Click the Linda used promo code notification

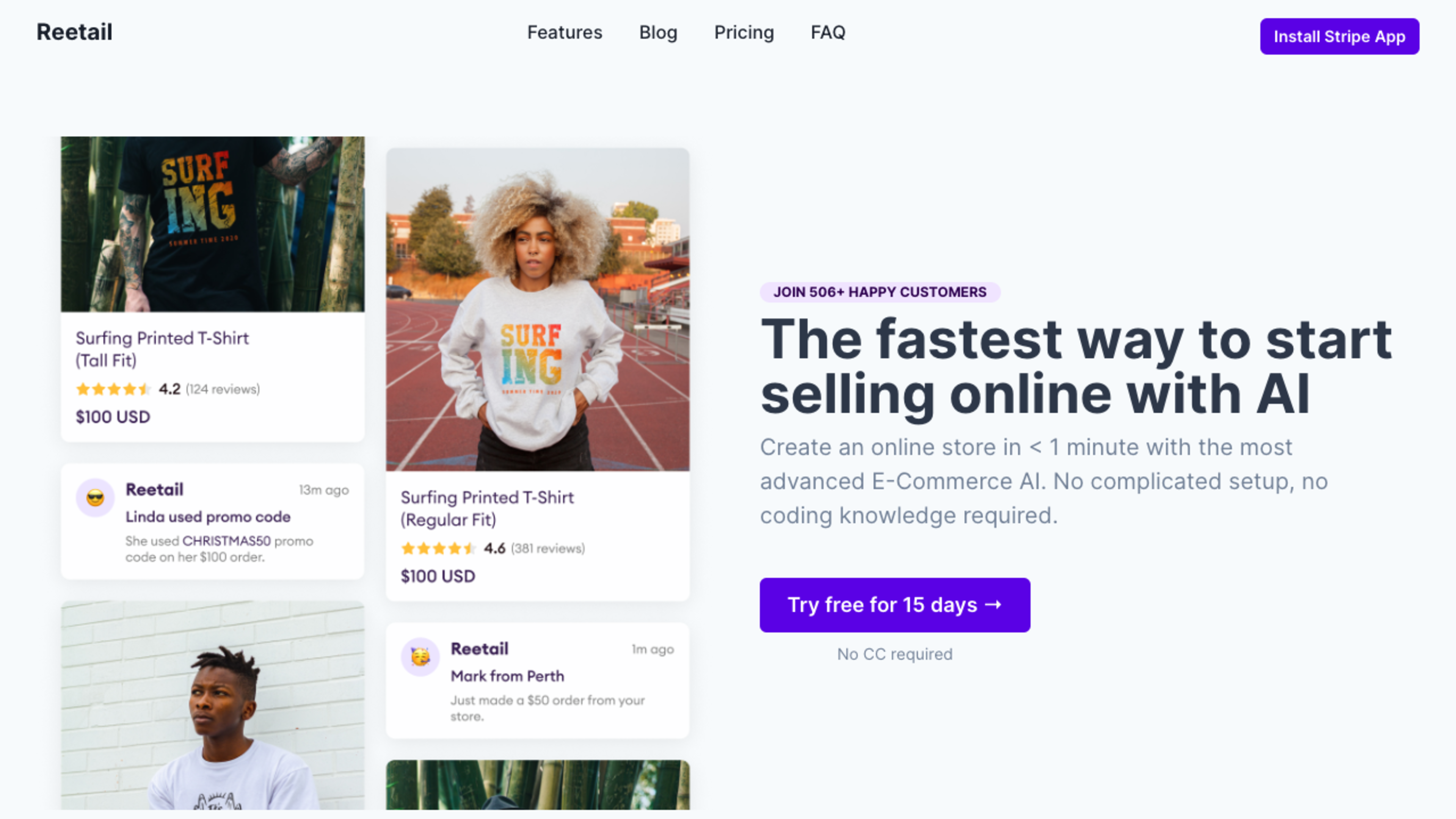pyautogui.click(x=212, y=522)
